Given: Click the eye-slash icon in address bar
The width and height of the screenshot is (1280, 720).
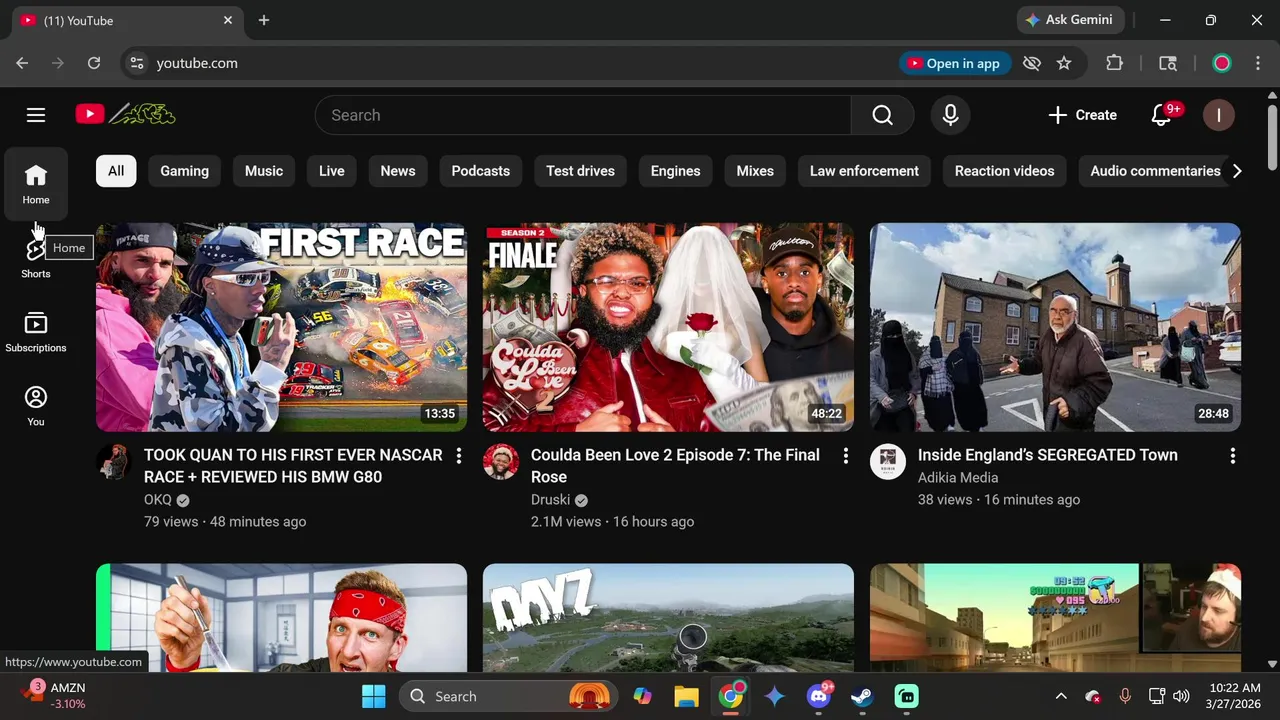Looking at the screenshot, I should [x=1032, y=63].
